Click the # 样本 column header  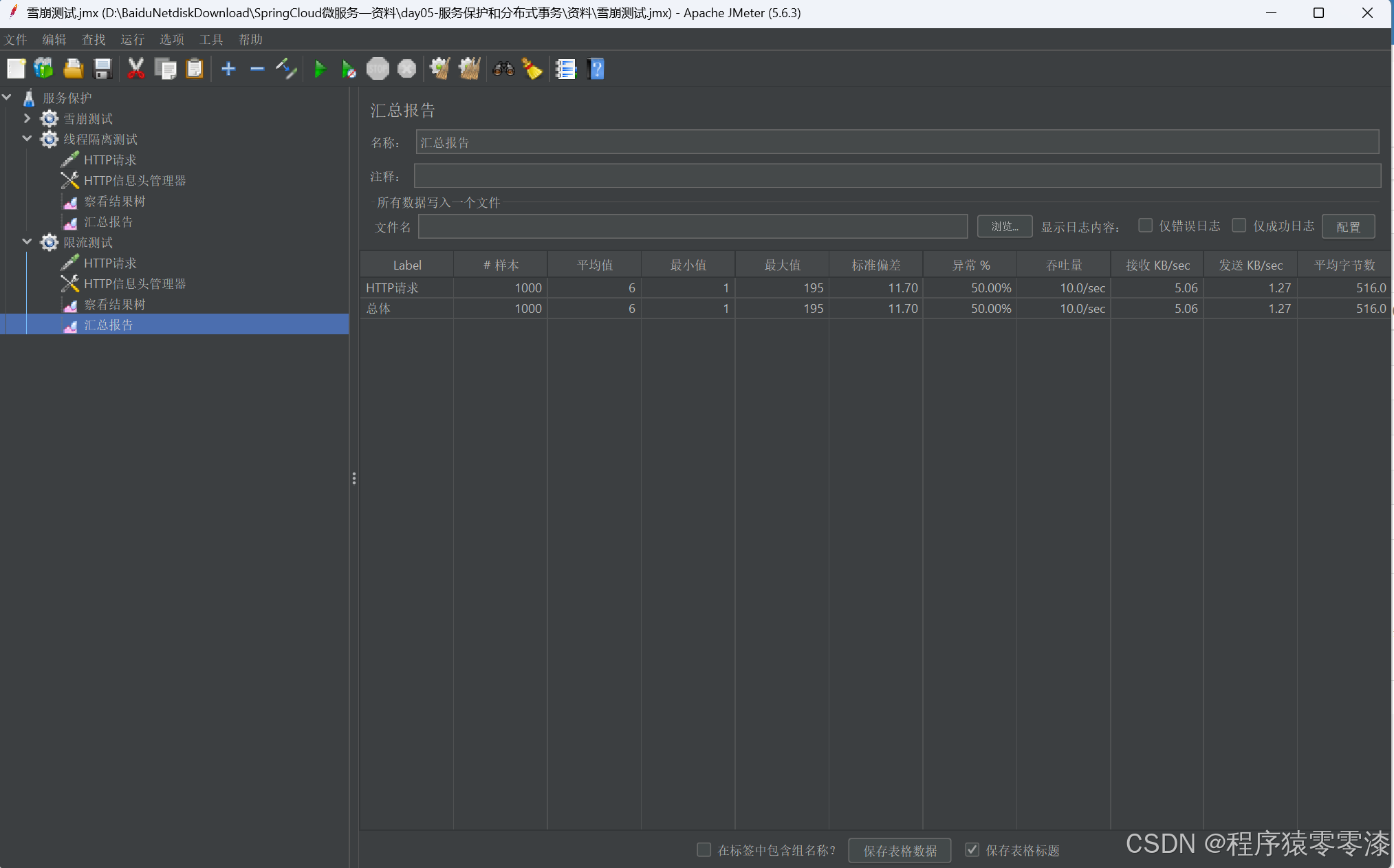pyautogui.click(x=501, y=265)
